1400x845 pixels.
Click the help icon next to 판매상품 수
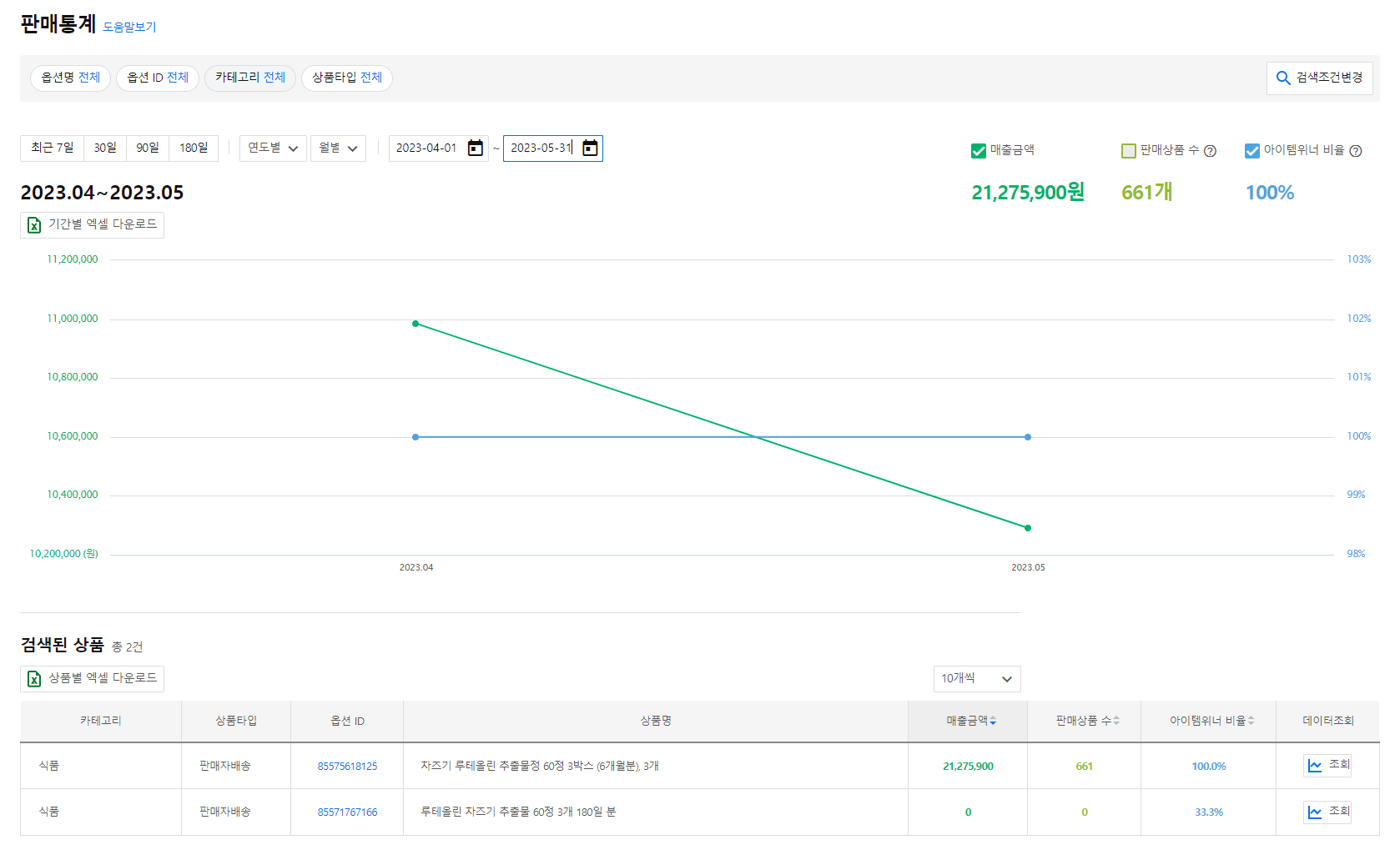1210,151
